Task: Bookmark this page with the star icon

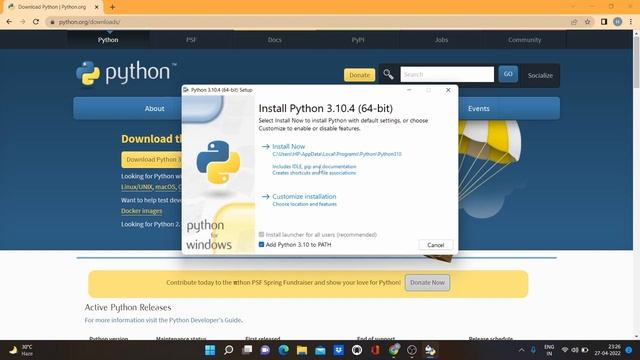Action: [587, 22]
